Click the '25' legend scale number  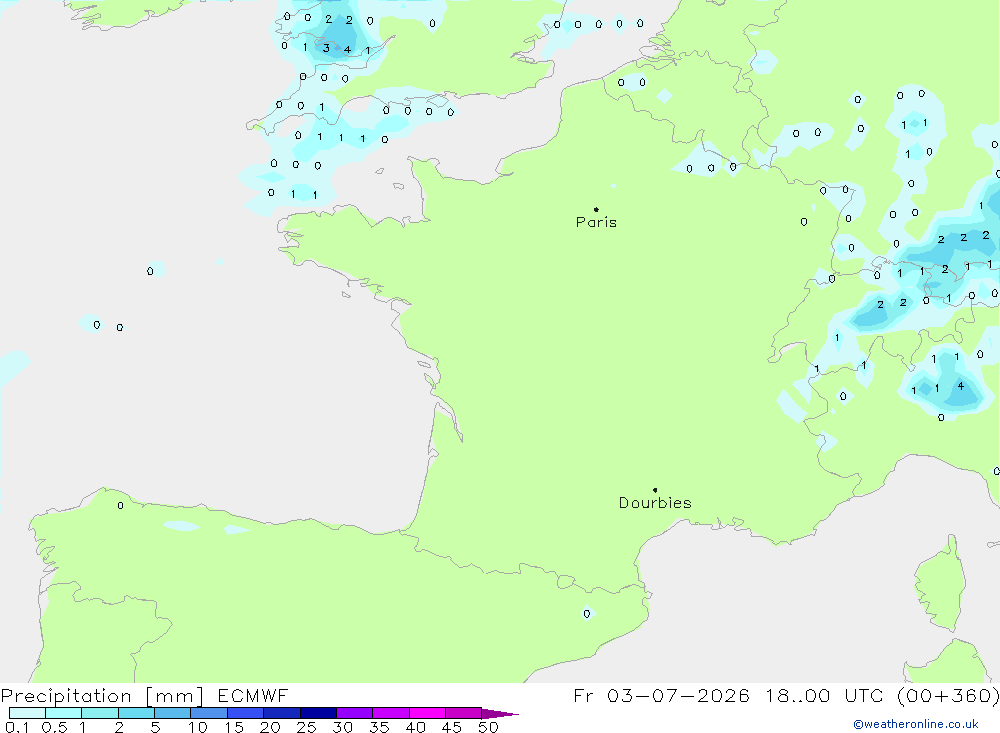click(306, 727)
